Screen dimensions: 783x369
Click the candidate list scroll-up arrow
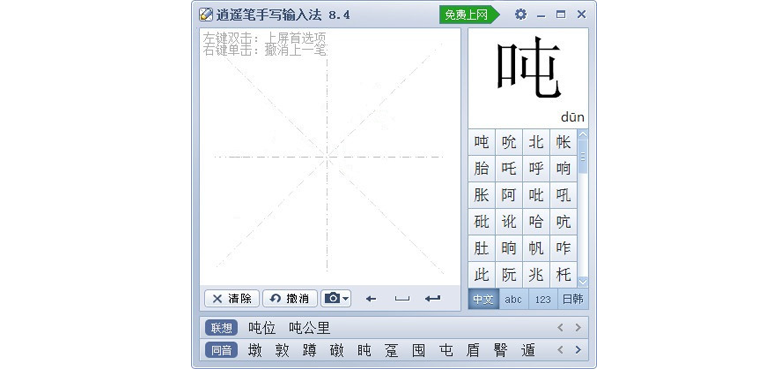click(583, 134)
